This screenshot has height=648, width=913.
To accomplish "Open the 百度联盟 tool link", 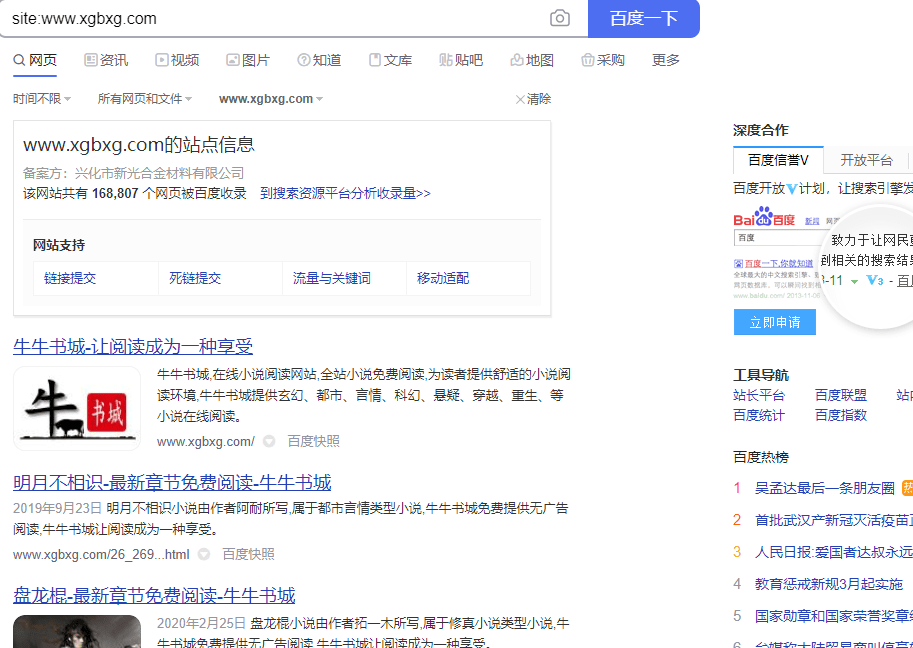I will tap(841, 395).
